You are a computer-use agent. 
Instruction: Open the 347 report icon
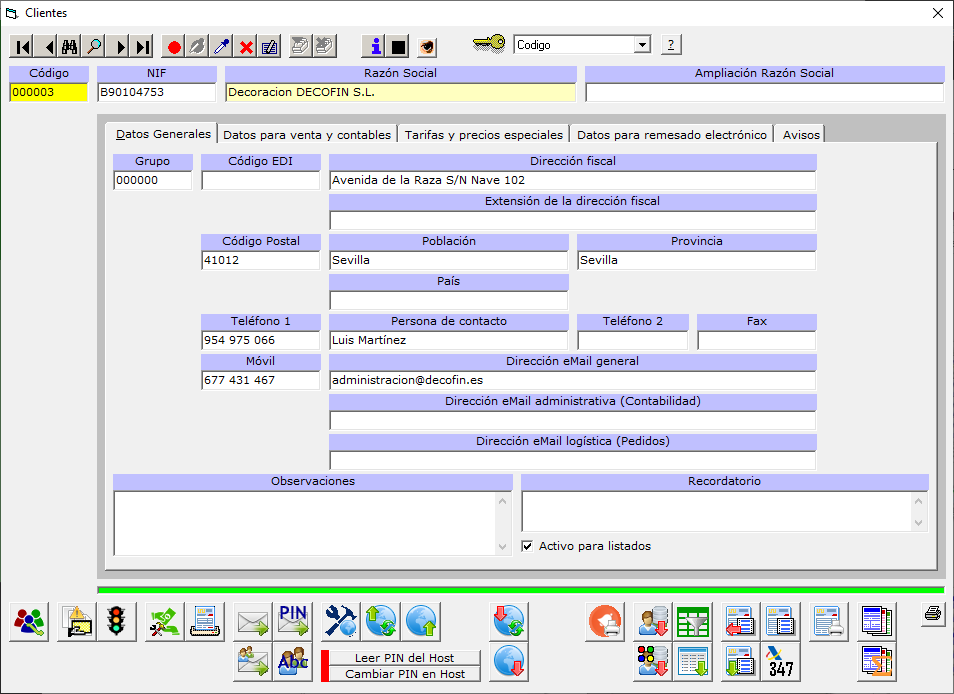[x=780, y=662]
